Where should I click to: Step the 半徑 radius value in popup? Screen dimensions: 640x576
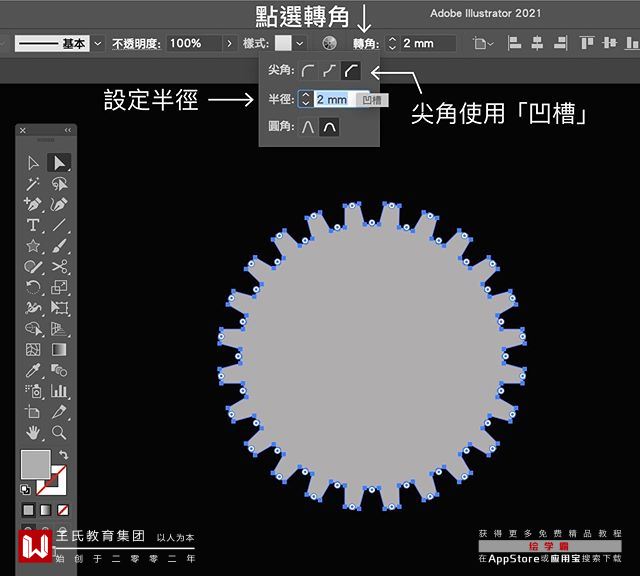(x=306, y=99)
